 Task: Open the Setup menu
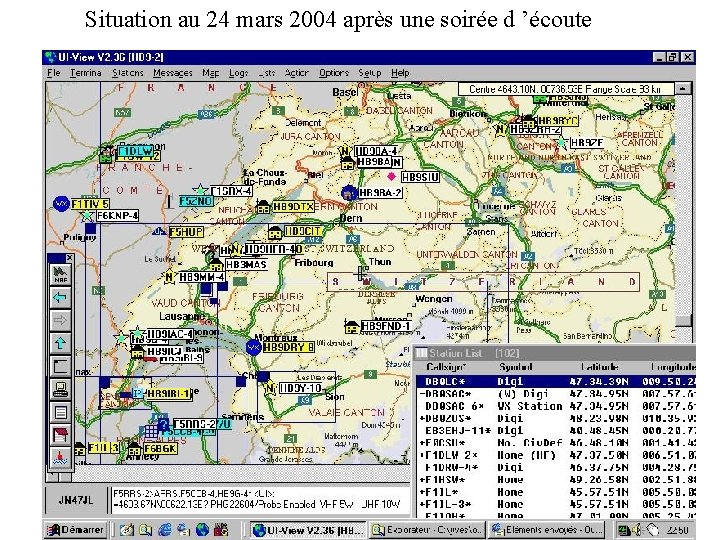click(x=370, y=73)
